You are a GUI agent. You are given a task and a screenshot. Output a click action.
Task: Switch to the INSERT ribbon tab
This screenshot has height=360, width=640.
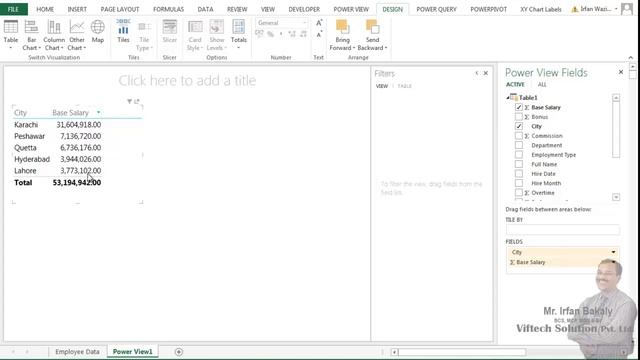tap(77, 9)
